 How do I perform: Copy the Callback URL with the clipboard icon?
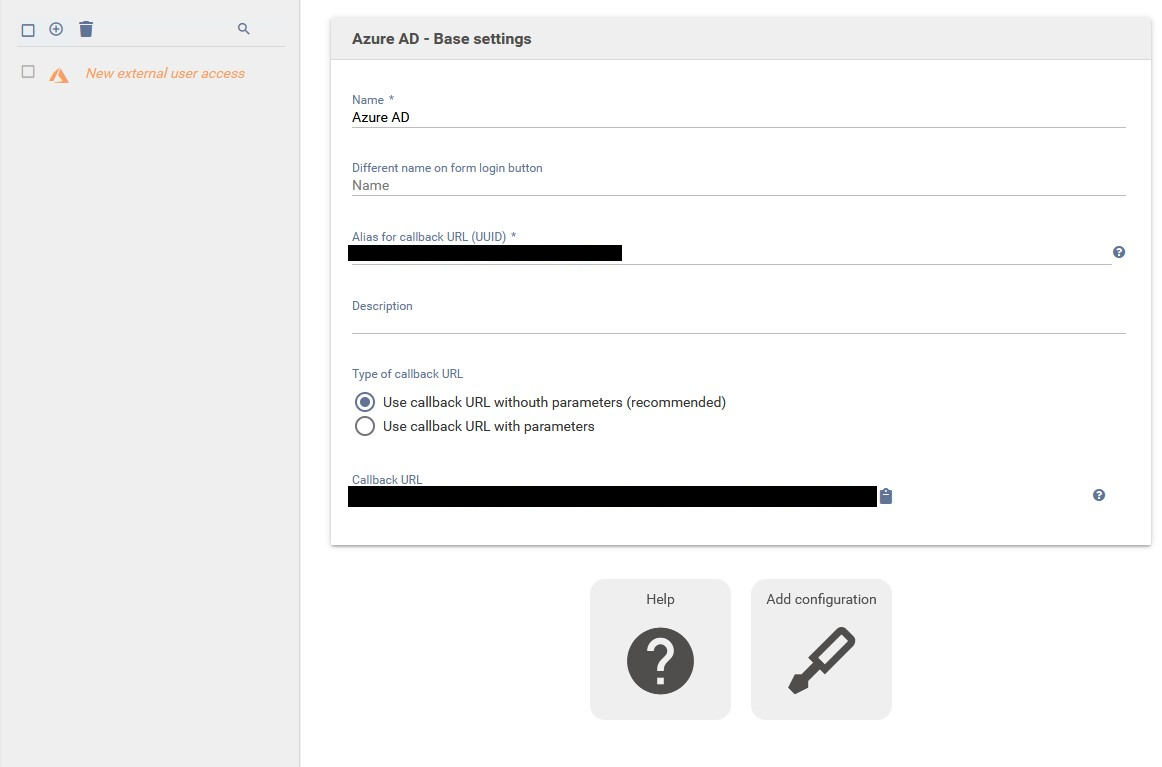(885, 496)
